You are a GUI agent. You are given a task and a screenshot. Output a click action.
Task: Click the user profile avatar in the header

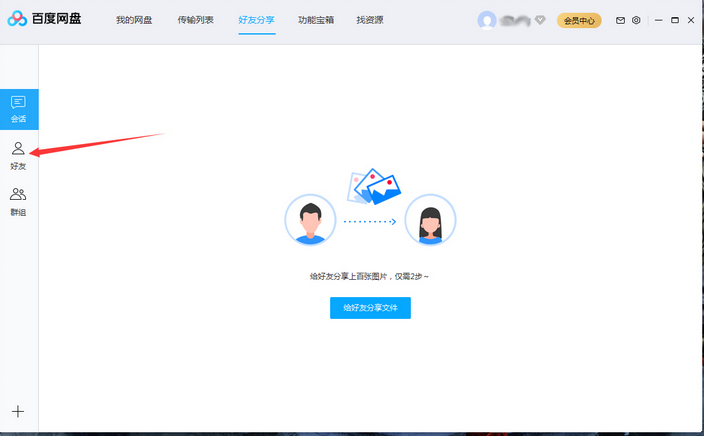coord(487,20)
